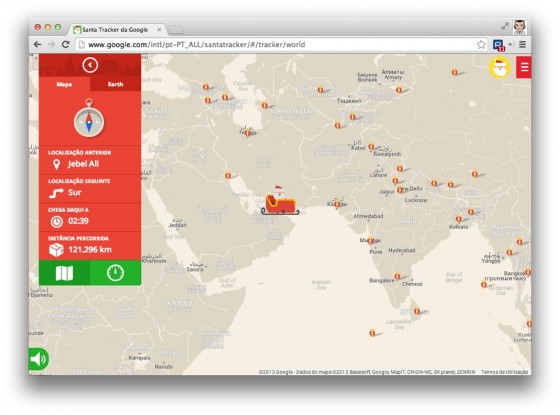Reload the page with refresh icon
Screen dimensions: 560x415
pos(65,44)
